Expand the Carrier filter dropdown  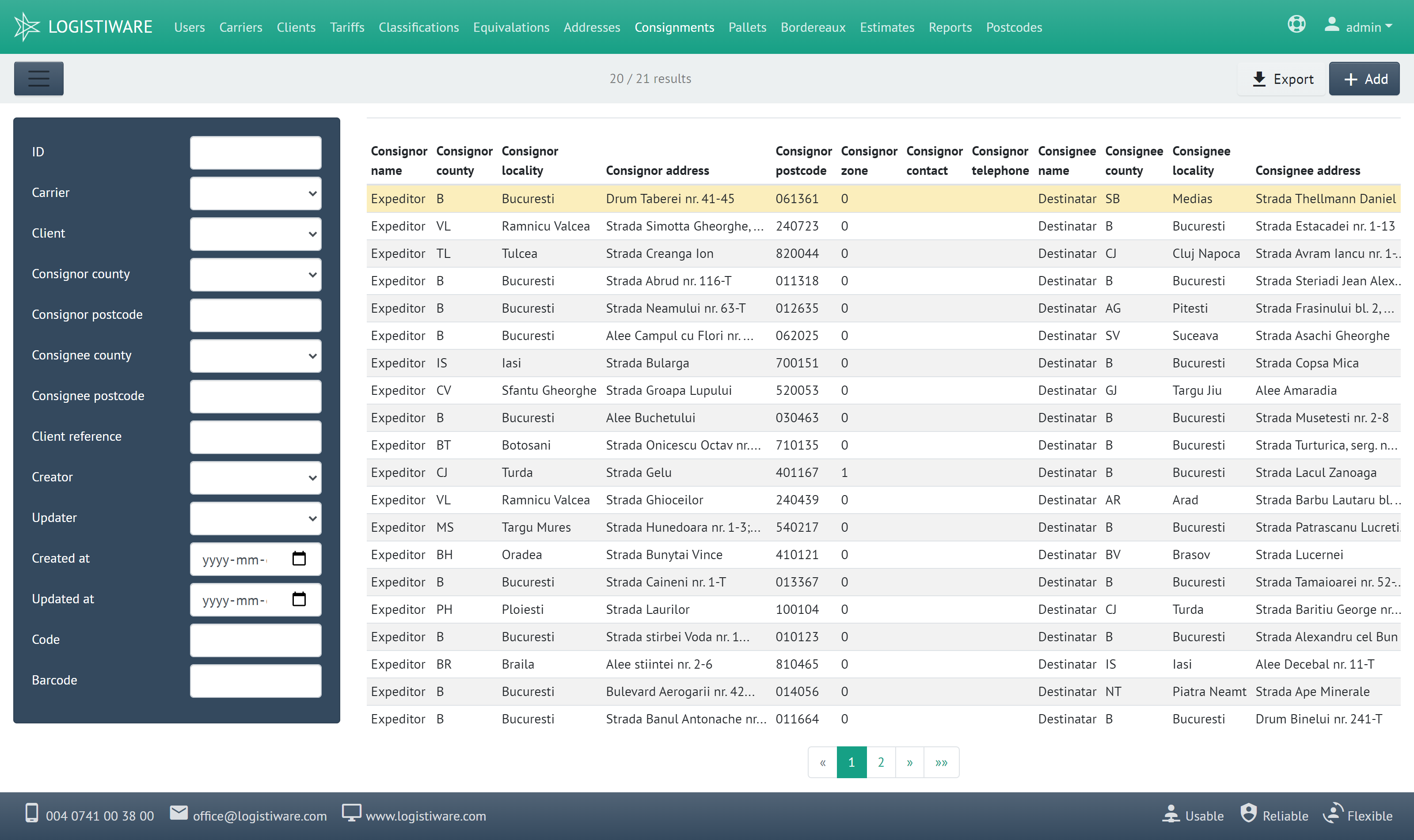(x=256, y=193)
